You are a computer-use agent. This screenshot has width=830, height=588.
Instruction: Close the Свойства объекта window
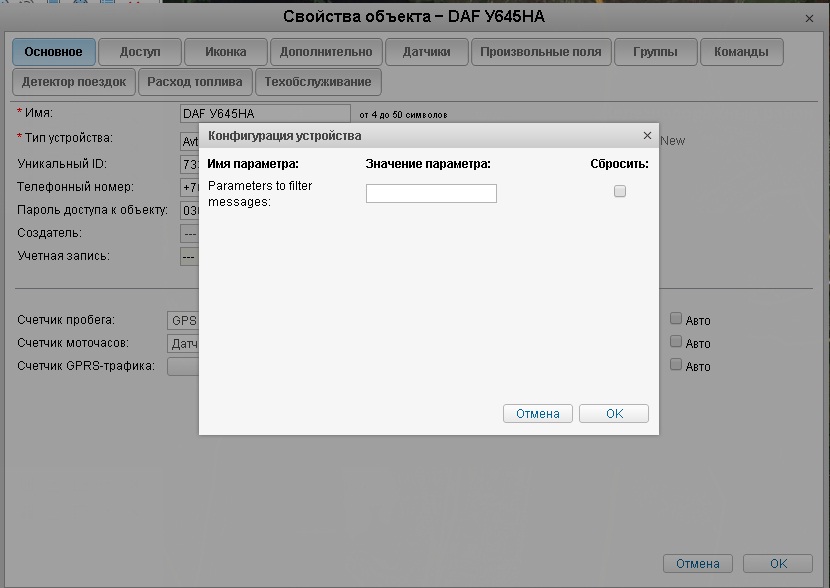click(809, 18)
